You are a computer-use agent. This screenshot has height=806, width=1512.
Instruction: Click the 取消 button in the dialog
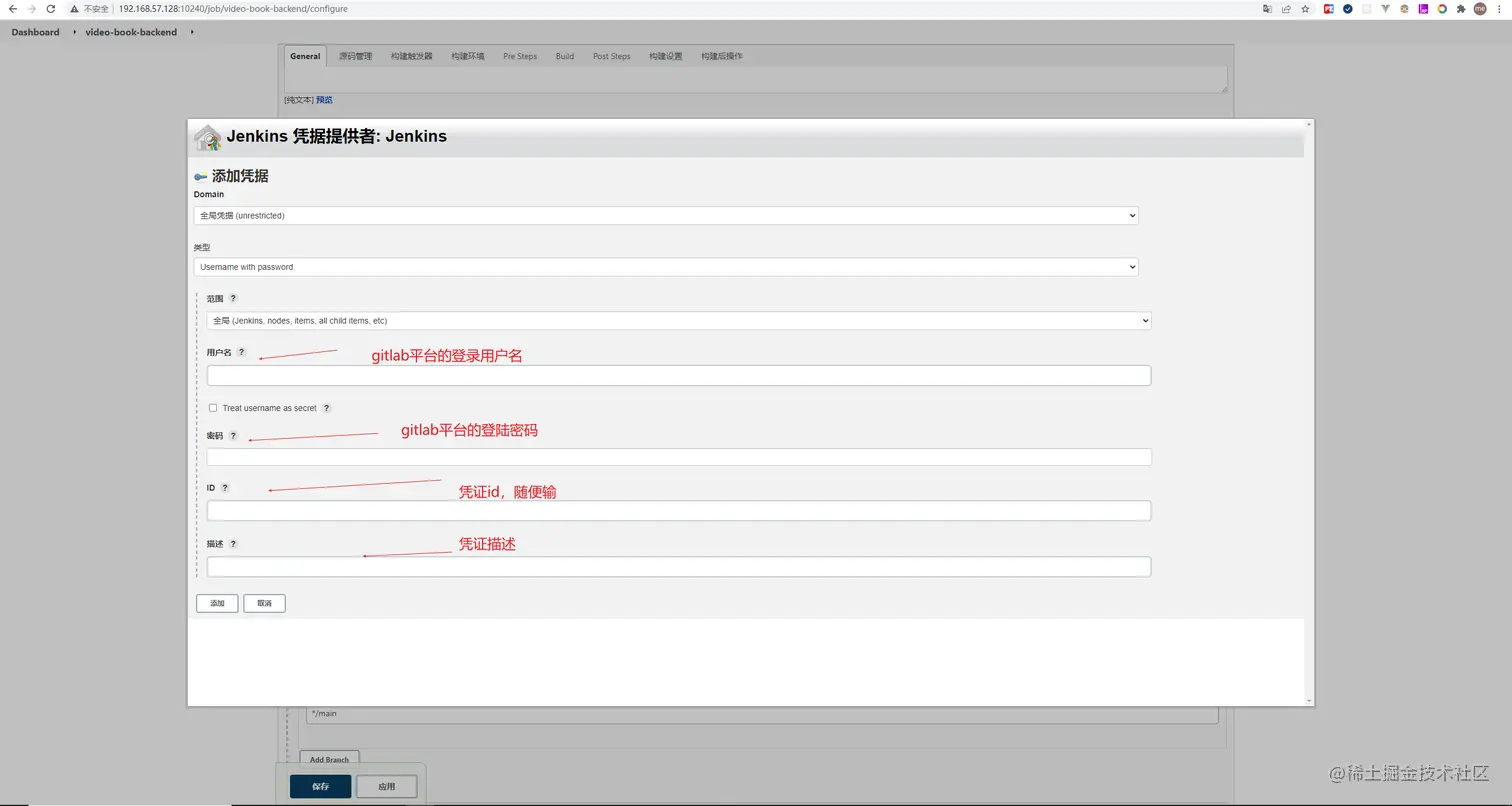(264, 603)
